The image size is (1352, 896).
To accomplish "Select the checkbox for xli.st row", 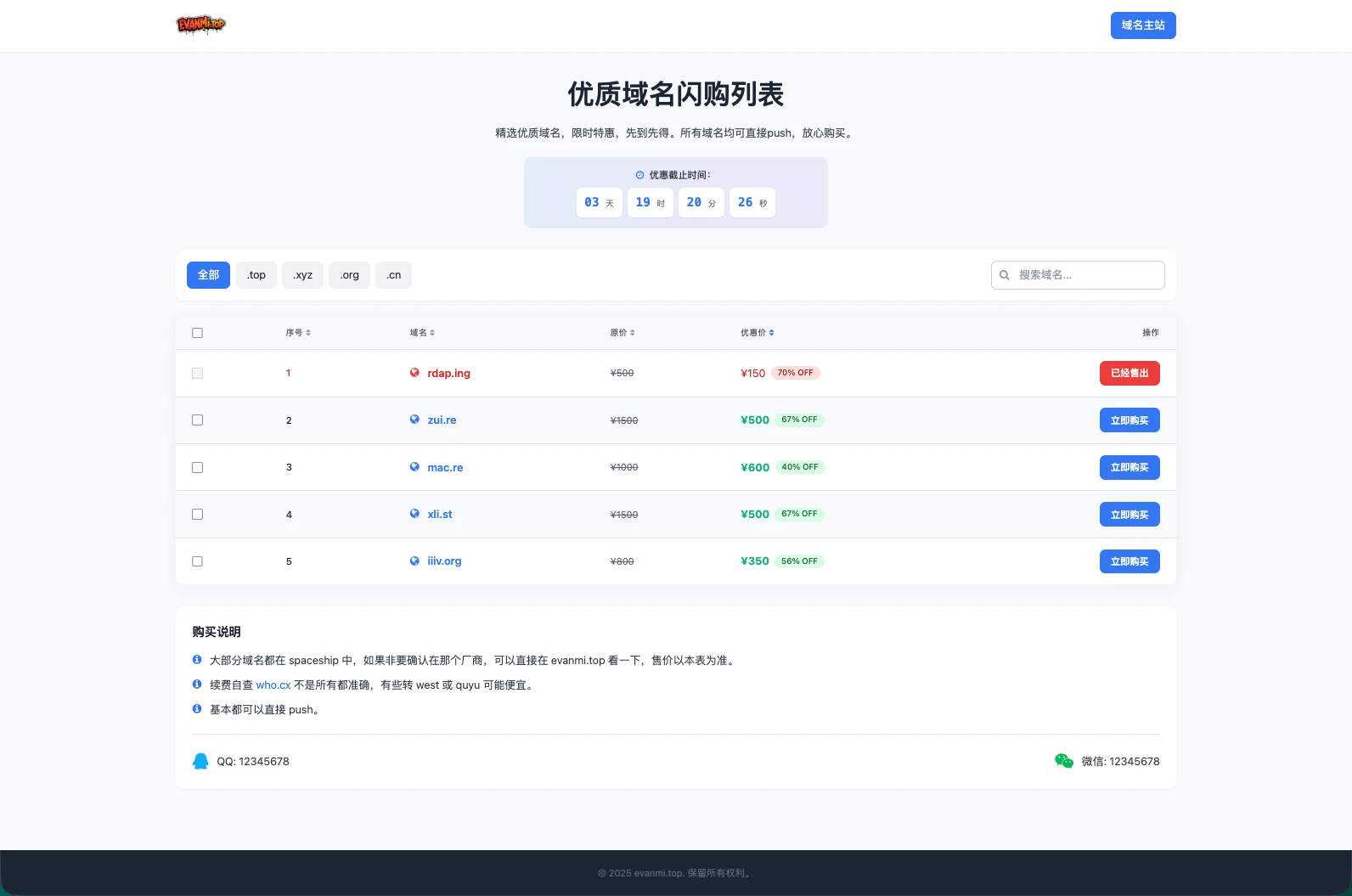I will [198, 515].
